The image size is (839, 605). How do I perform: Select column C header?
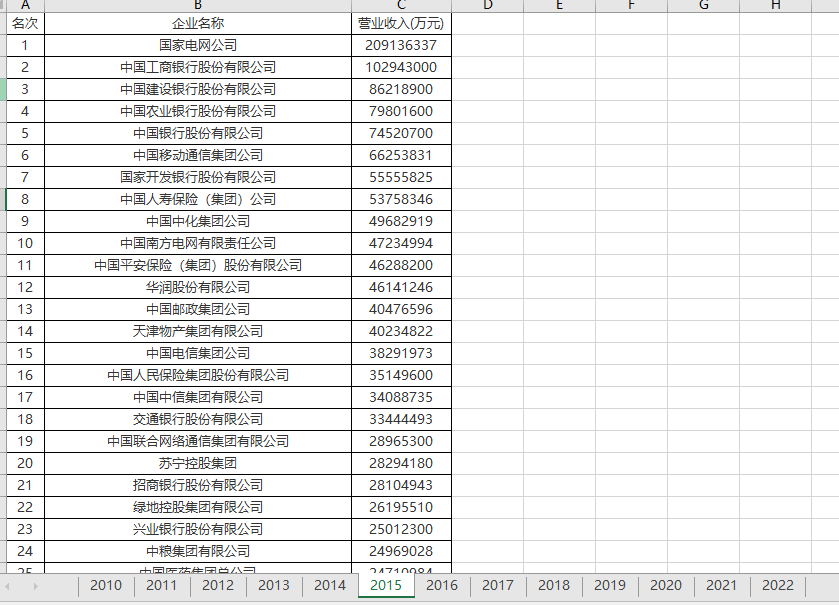coord(401,5)
